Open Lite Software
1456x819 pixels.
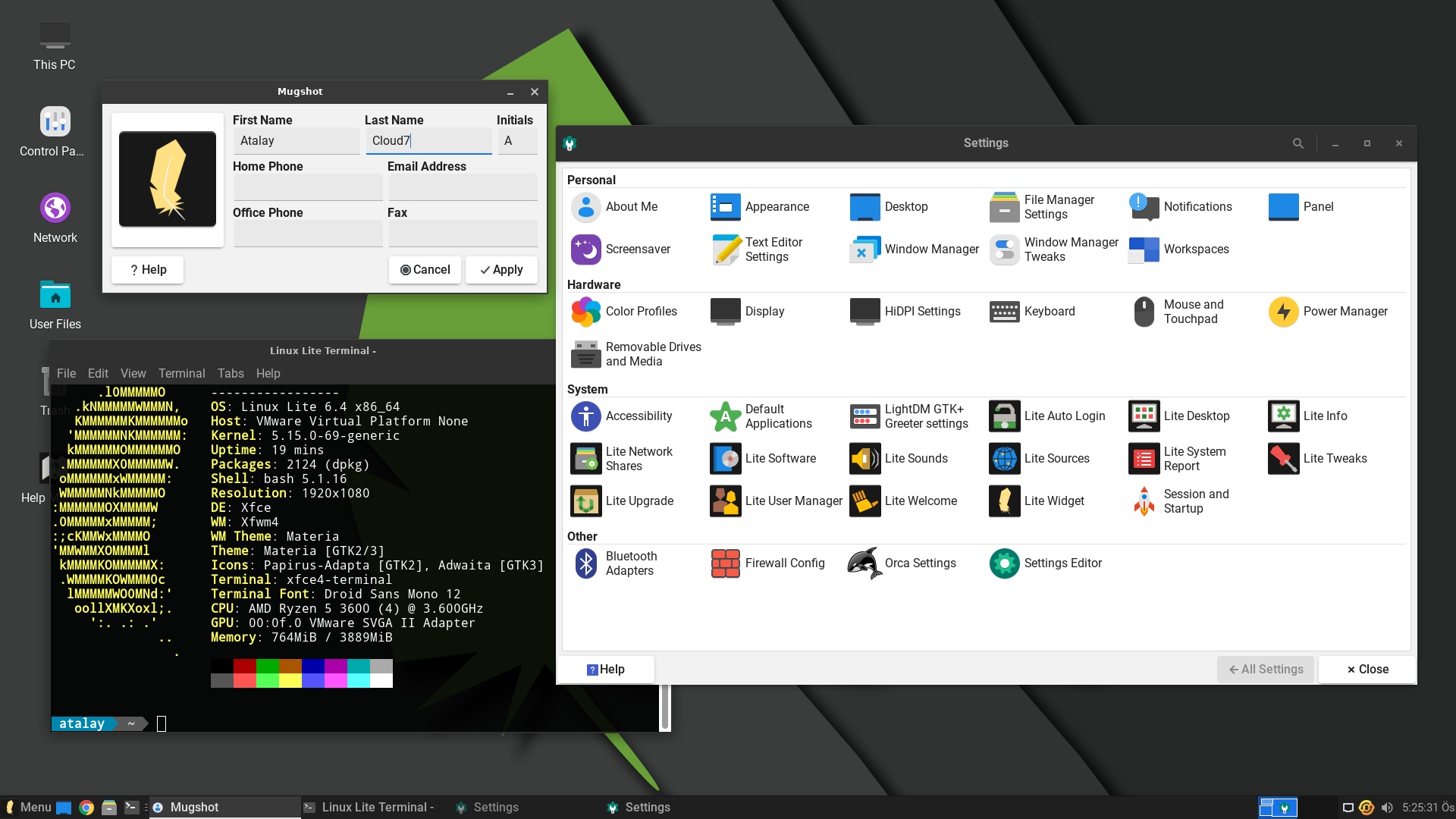click(x=764, y=459)
